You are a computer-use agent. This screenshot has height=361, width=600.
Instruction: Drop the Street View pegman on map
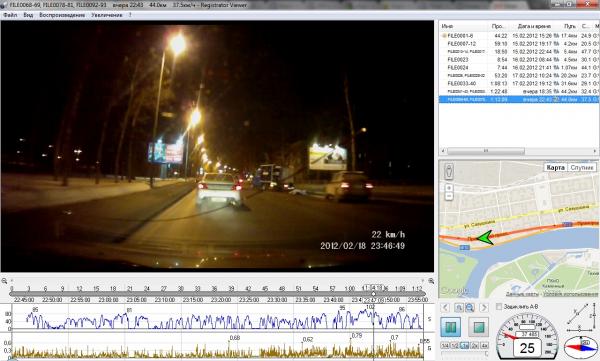(x=449, y=171)
